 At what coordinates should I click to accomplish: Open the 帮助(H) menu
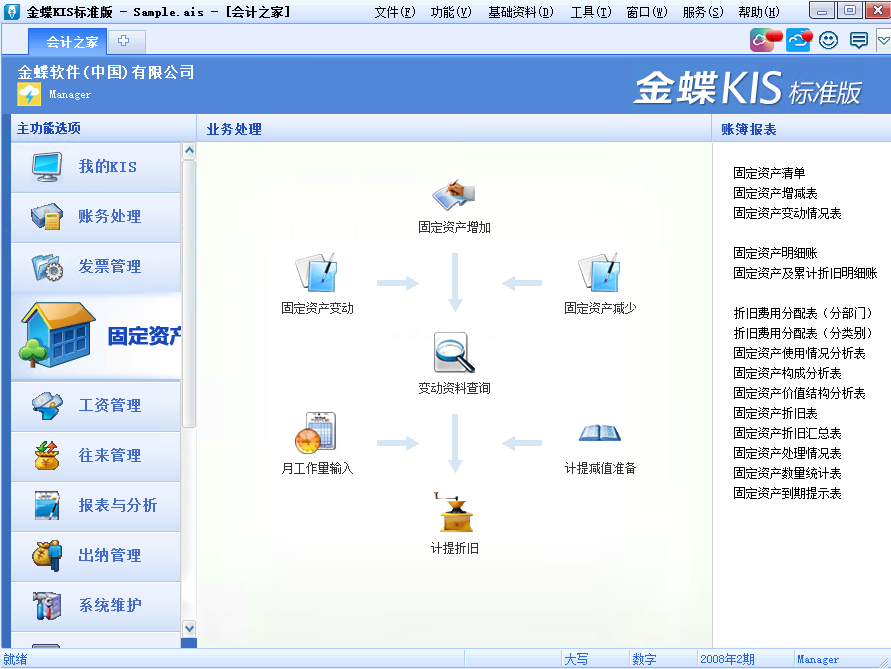click(x=759, y=12)
